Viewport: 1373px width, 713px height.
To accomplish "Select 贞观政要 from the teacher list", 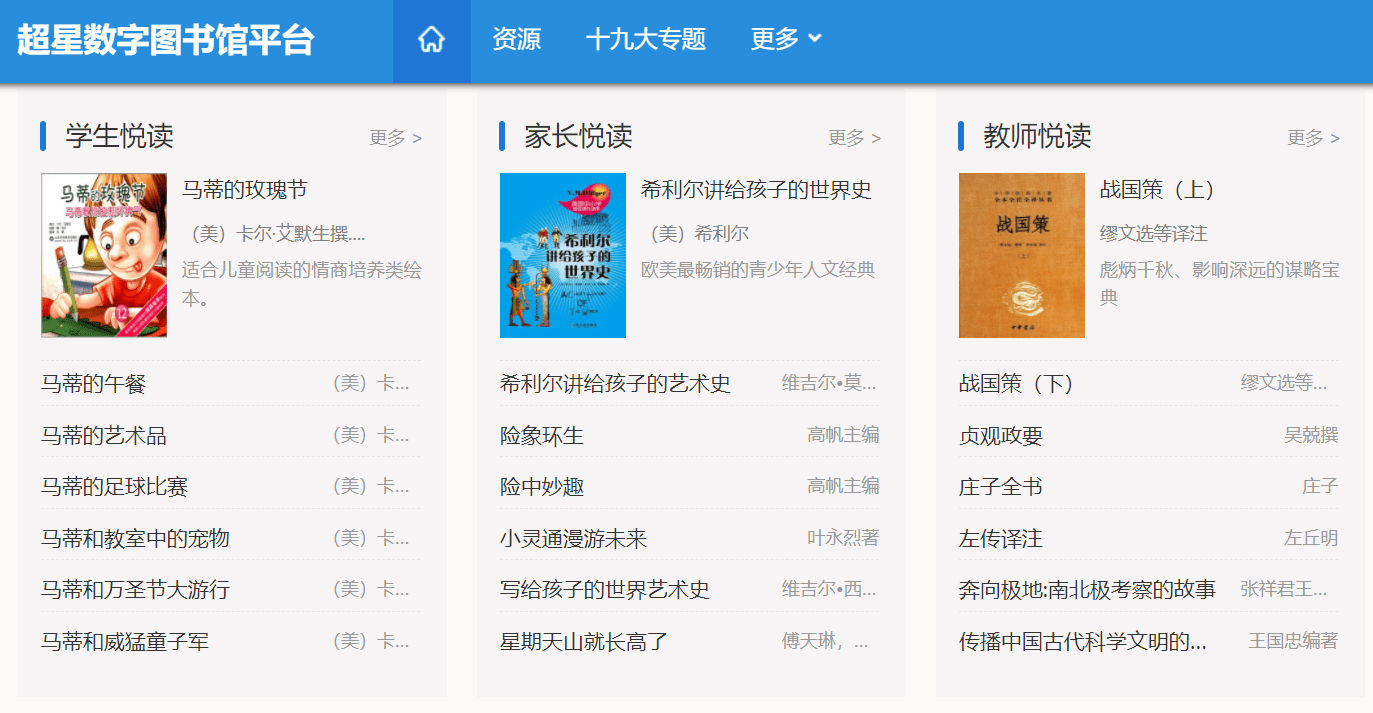I will point(1000,436).
